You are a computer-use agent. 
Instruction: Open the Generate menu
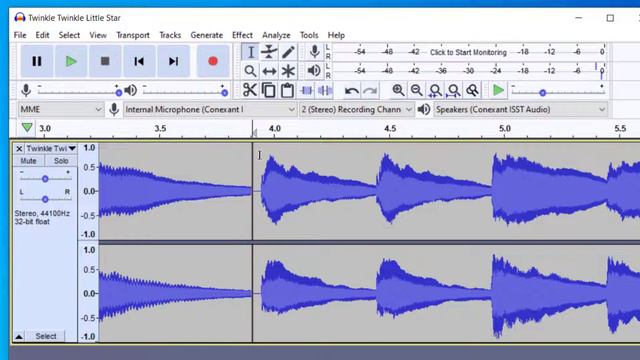[207, 35]
